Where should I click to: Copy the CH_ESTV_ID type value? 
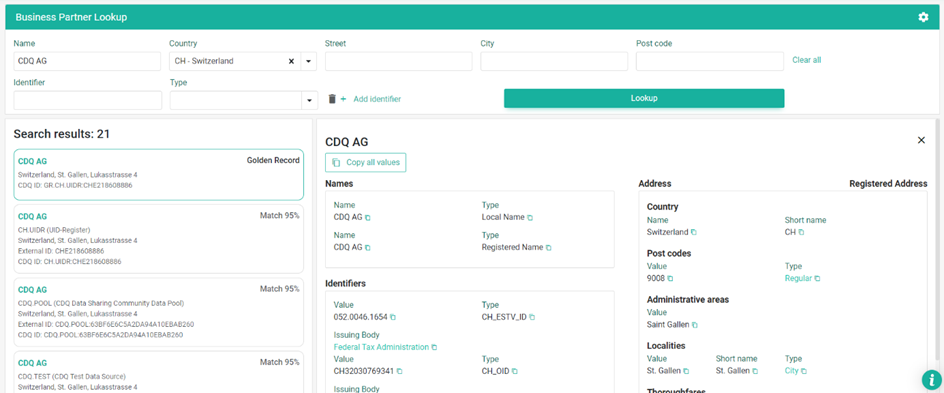(532, 317)
